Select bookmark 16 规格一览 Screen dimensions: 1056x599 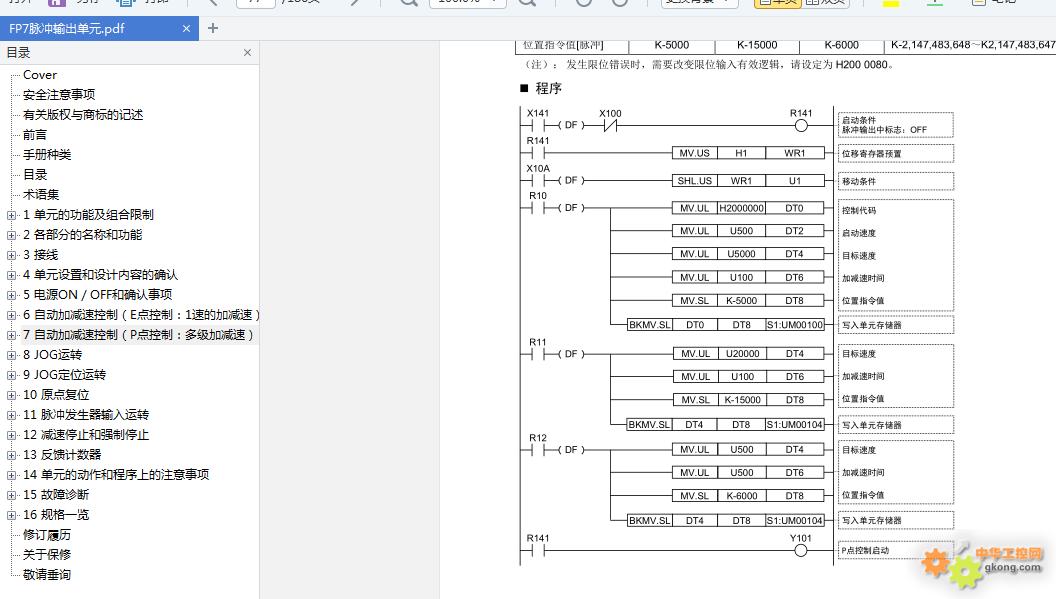pyautogui.click(x=56, y=515)
